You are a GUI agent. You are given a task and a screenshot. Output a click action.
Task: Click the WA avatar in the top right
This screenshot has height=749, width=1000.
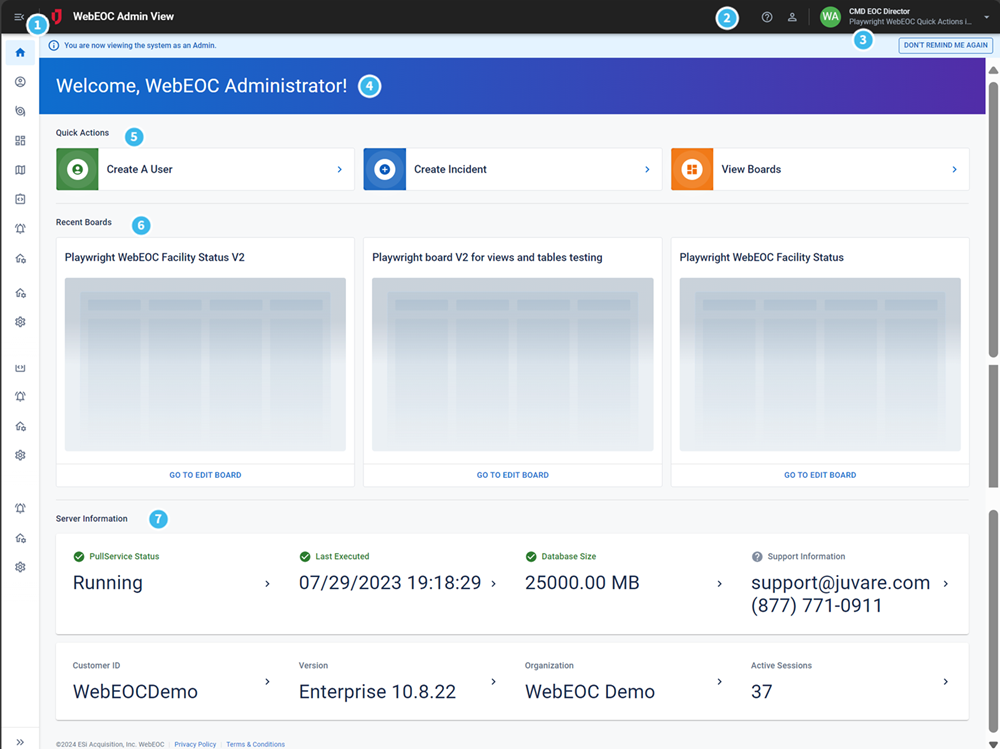pos(829,16)
